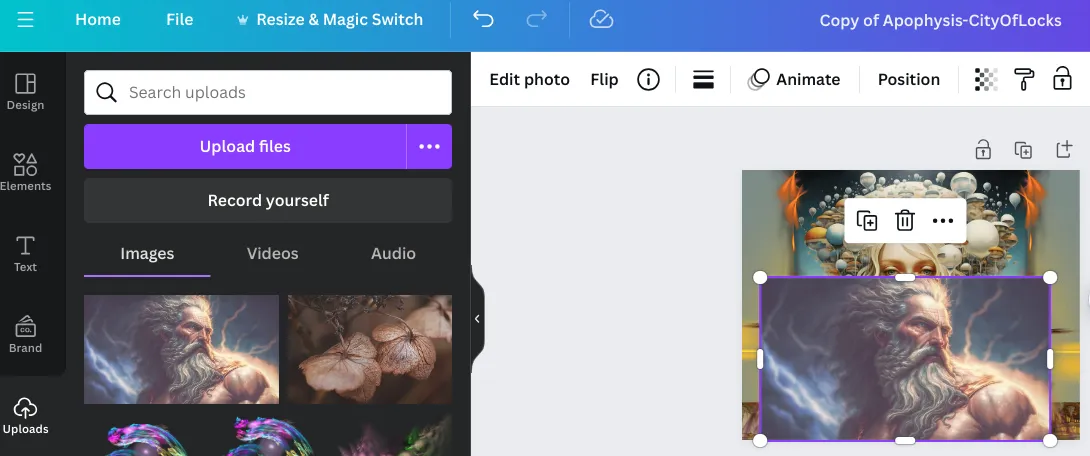Click left-middle handle of selected image
Viewport: 1090px width, 456px height.
click(760, 359)
